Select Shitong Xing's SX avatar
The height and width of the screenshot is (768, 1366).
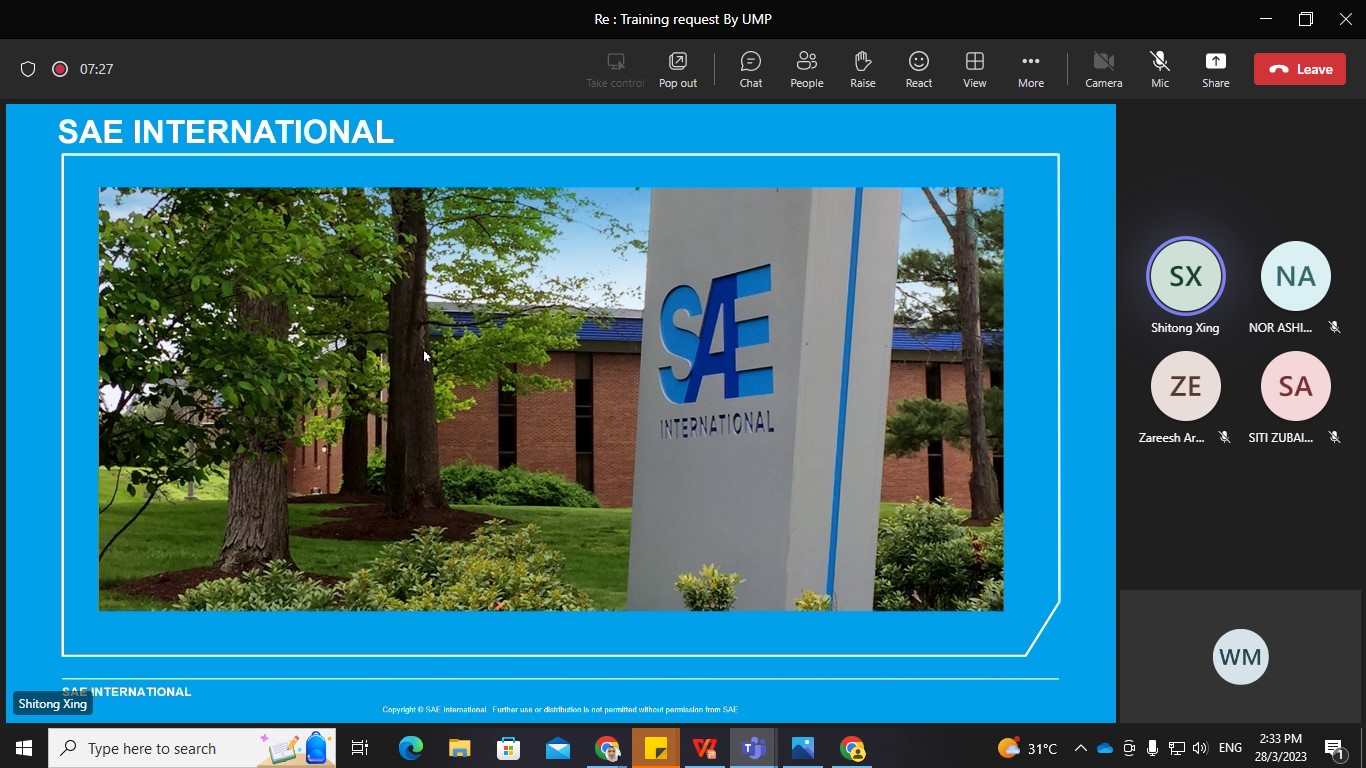(x=1185, y=276)
